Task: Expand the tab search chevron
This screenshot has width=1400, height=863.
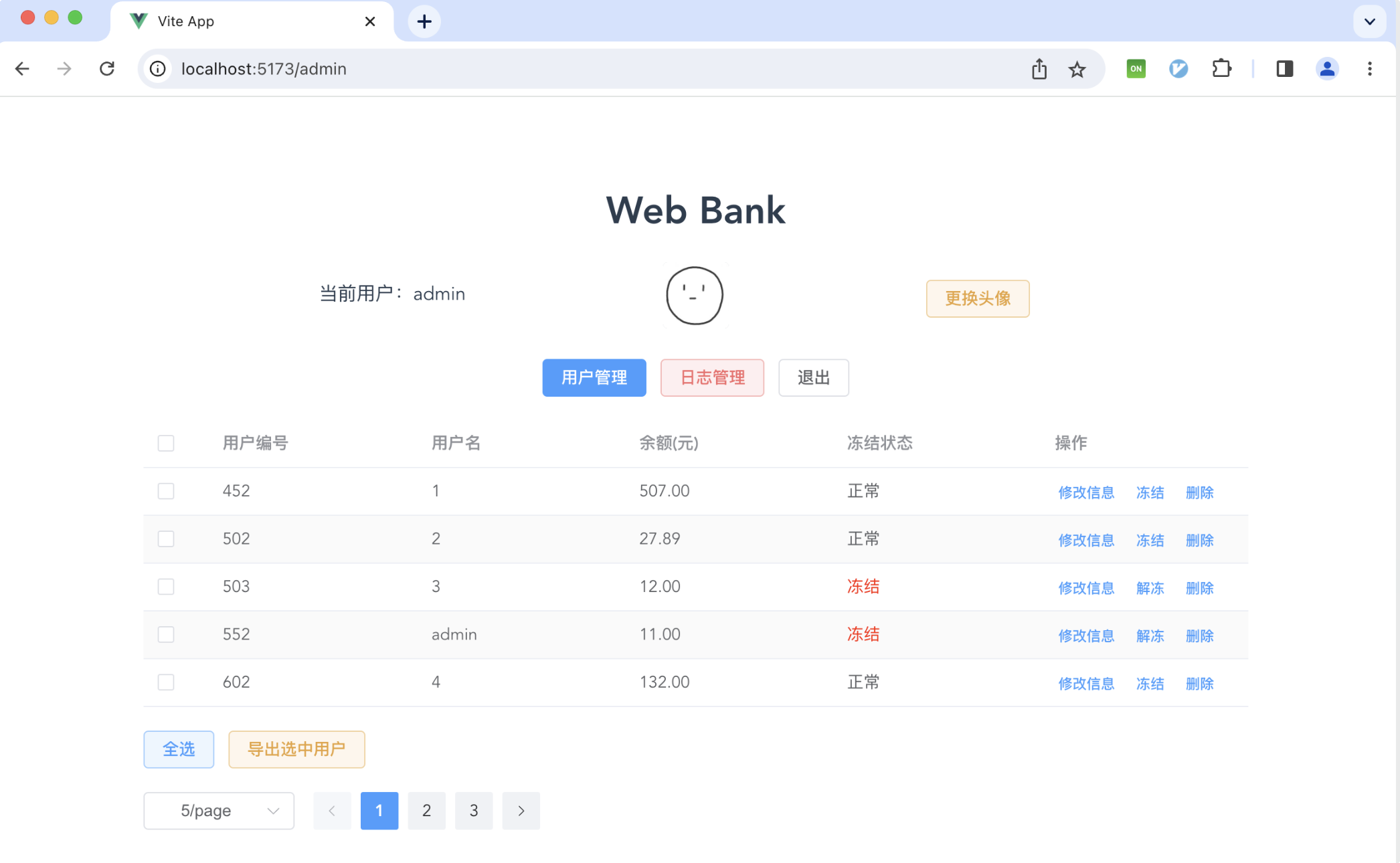Action: 1369,21
